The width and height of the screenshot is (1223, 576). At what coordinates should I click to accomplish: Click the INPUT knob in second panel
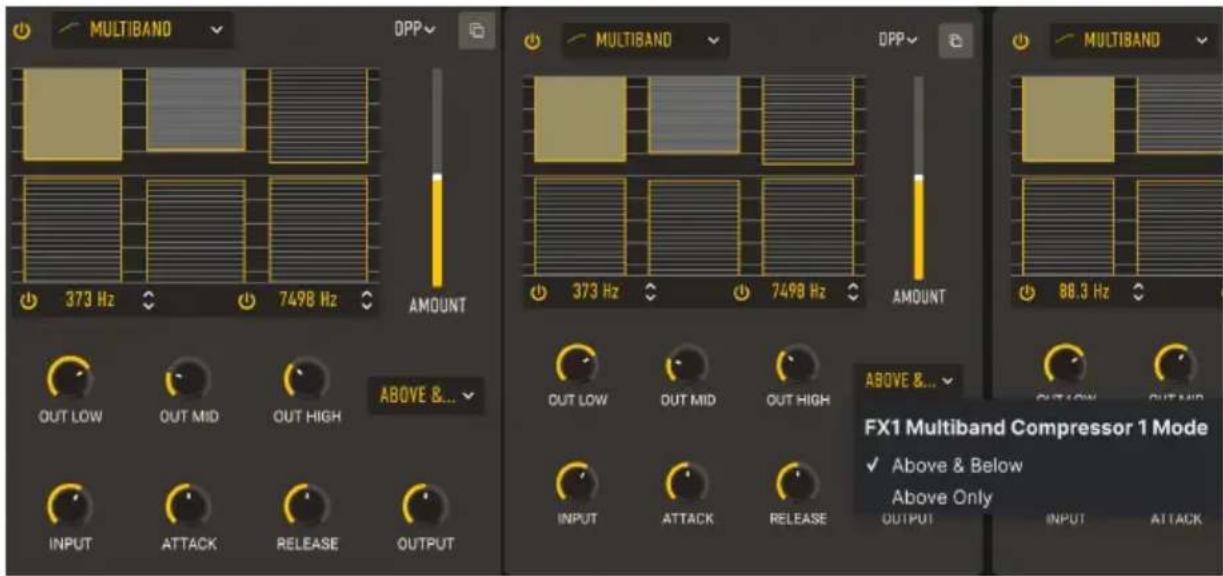pos(577,484)
